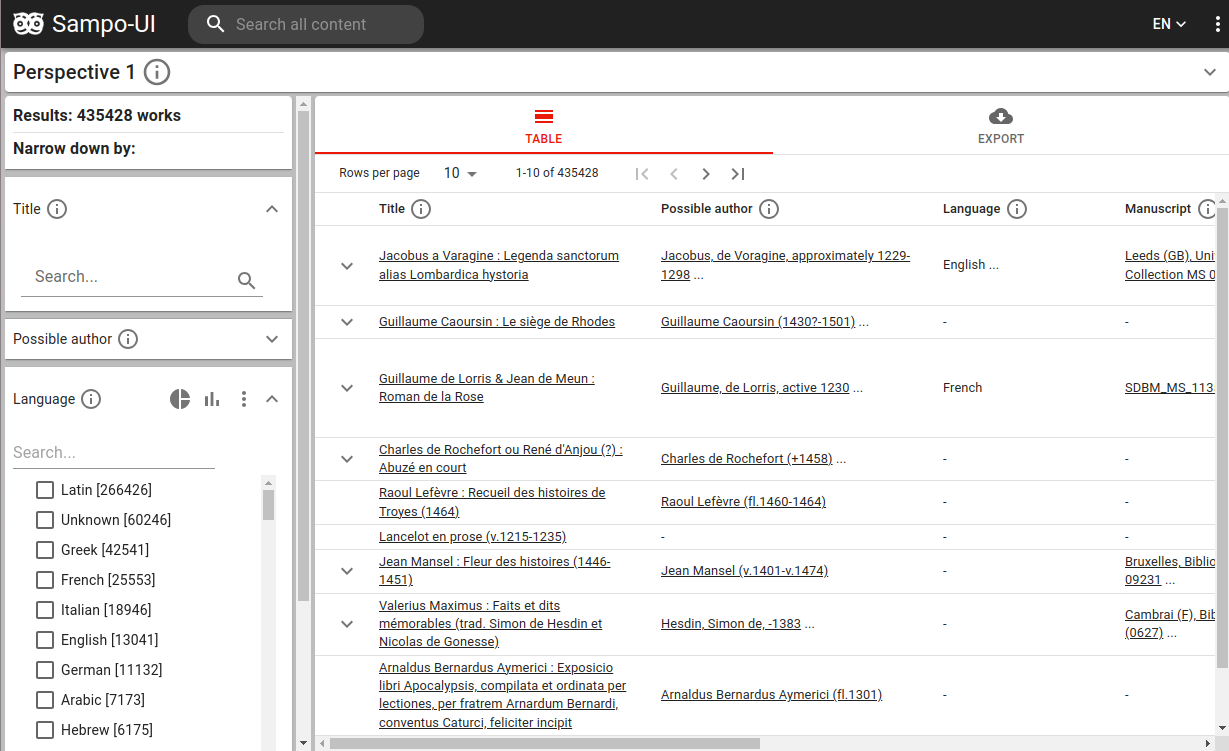The image size is (1229, 751).
Task: Click the Search all content field
Action: [x=320, y=24]
